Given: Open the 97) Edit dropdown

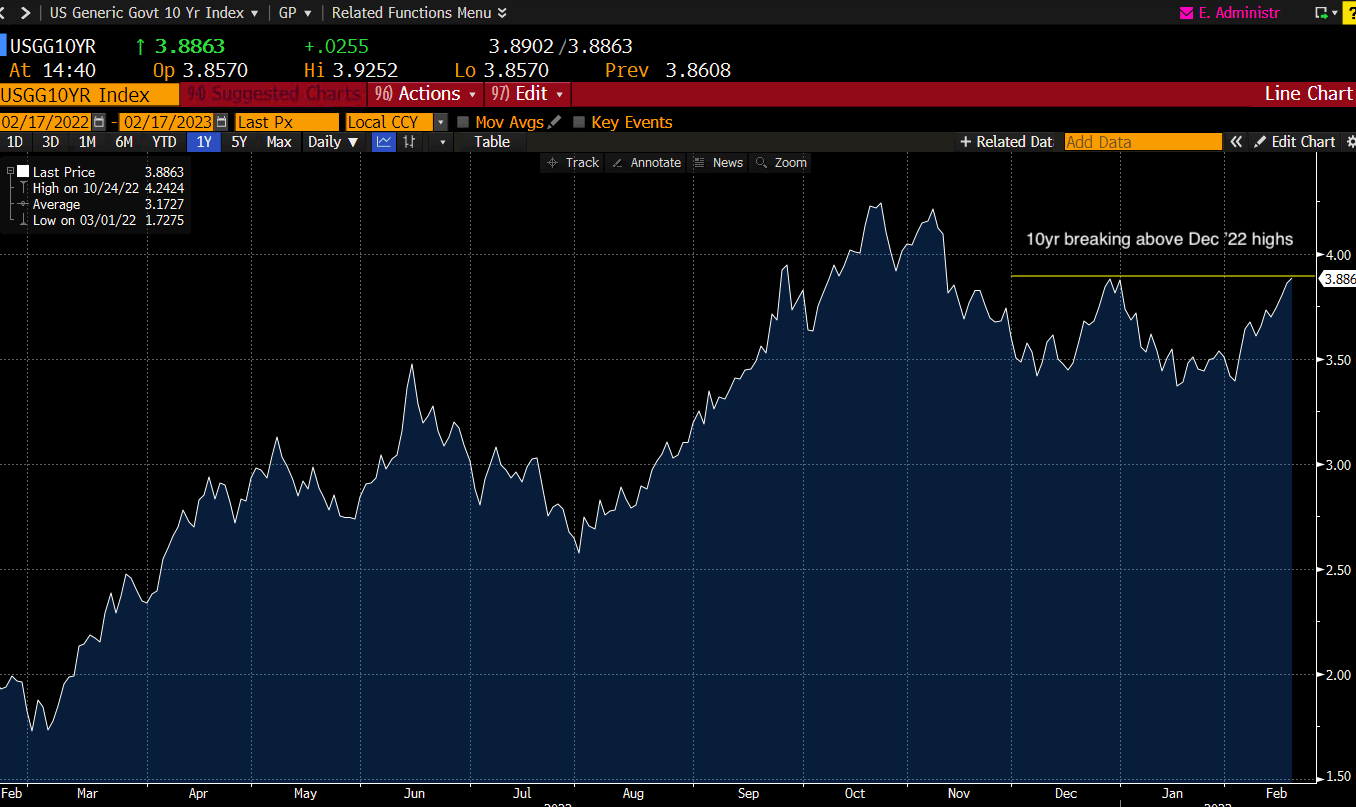Looking at the screenshot, I should 527,94.
